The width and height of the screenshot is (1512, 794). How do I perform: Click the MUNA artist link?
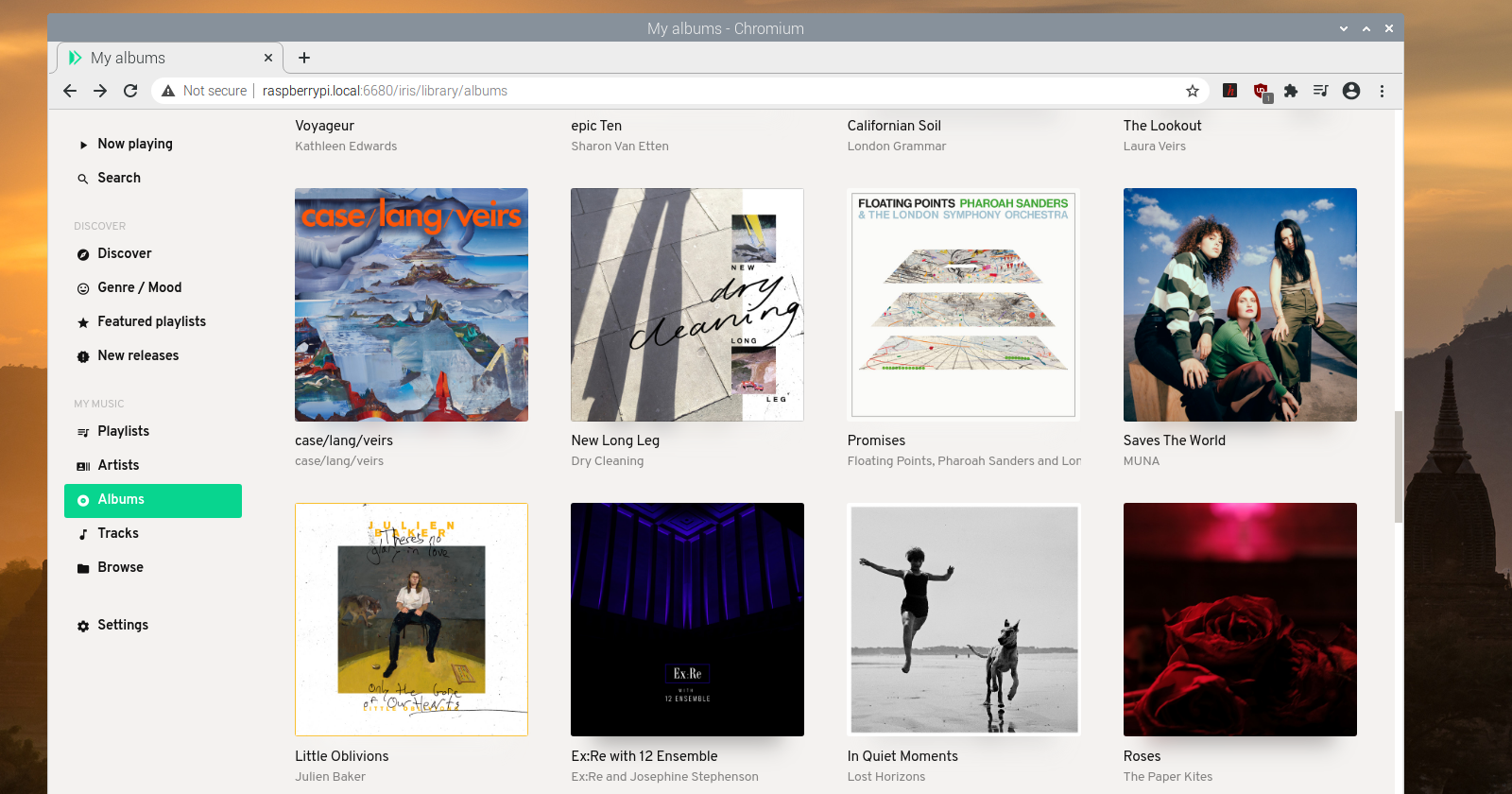tap(1142, 461)
